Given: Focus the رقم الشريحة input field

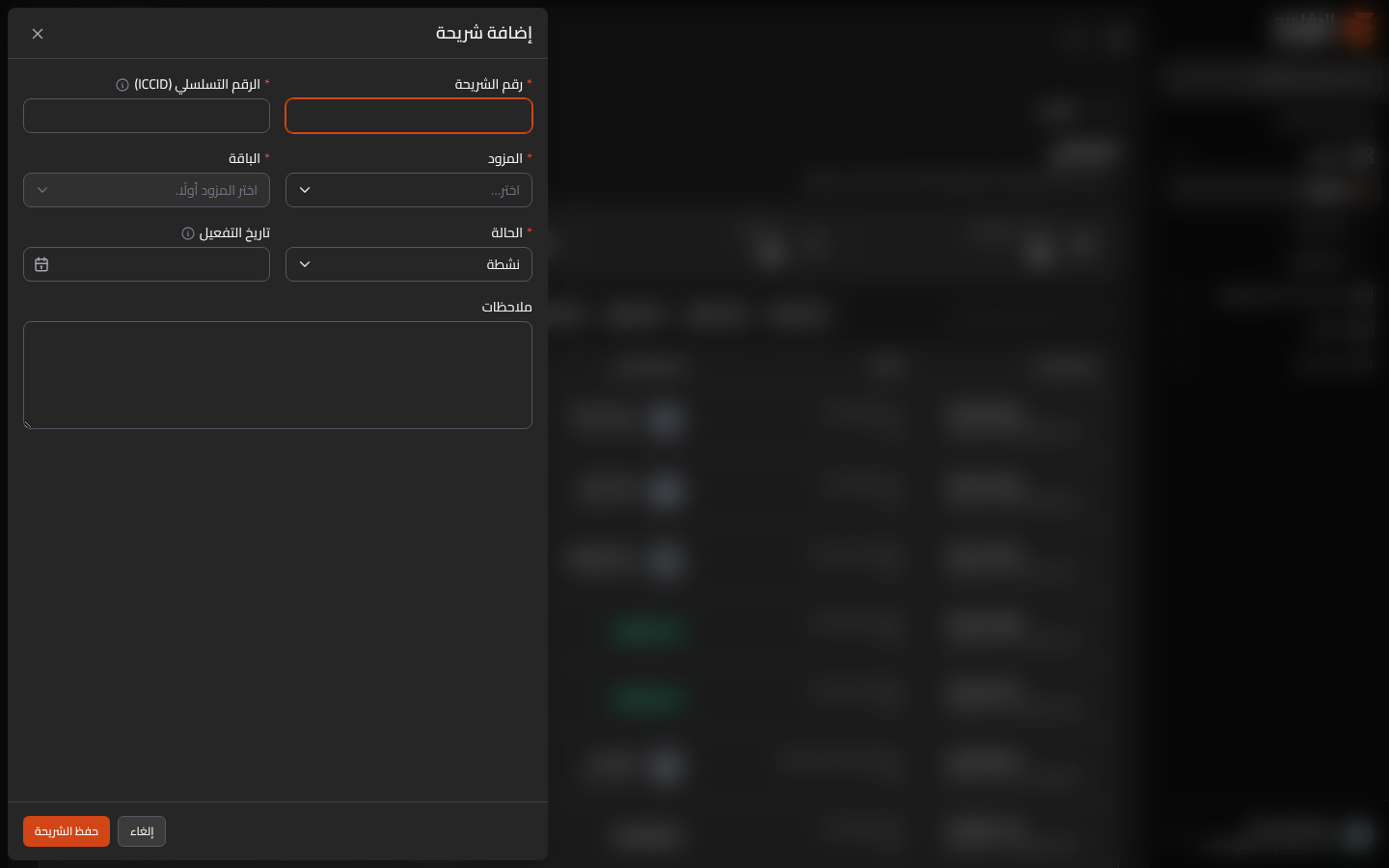Looking at the screenshot, I should click(409, 116).
